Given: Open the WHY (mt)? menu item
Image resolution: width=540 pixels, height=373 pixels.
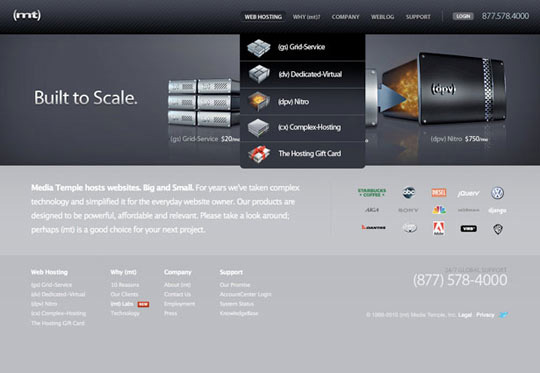Looking at the screenshot, I should (x=306, y=17).
